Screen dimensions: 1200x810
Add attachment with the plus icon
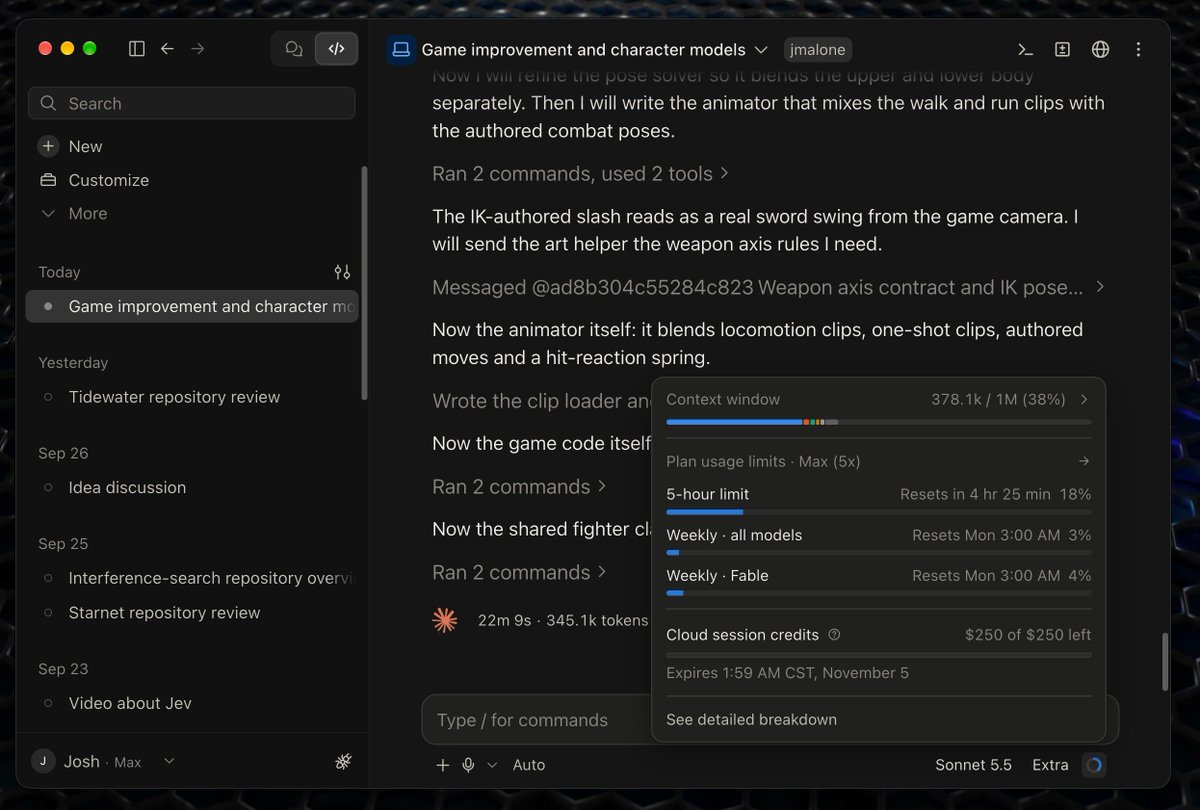[x=443, y=765]
